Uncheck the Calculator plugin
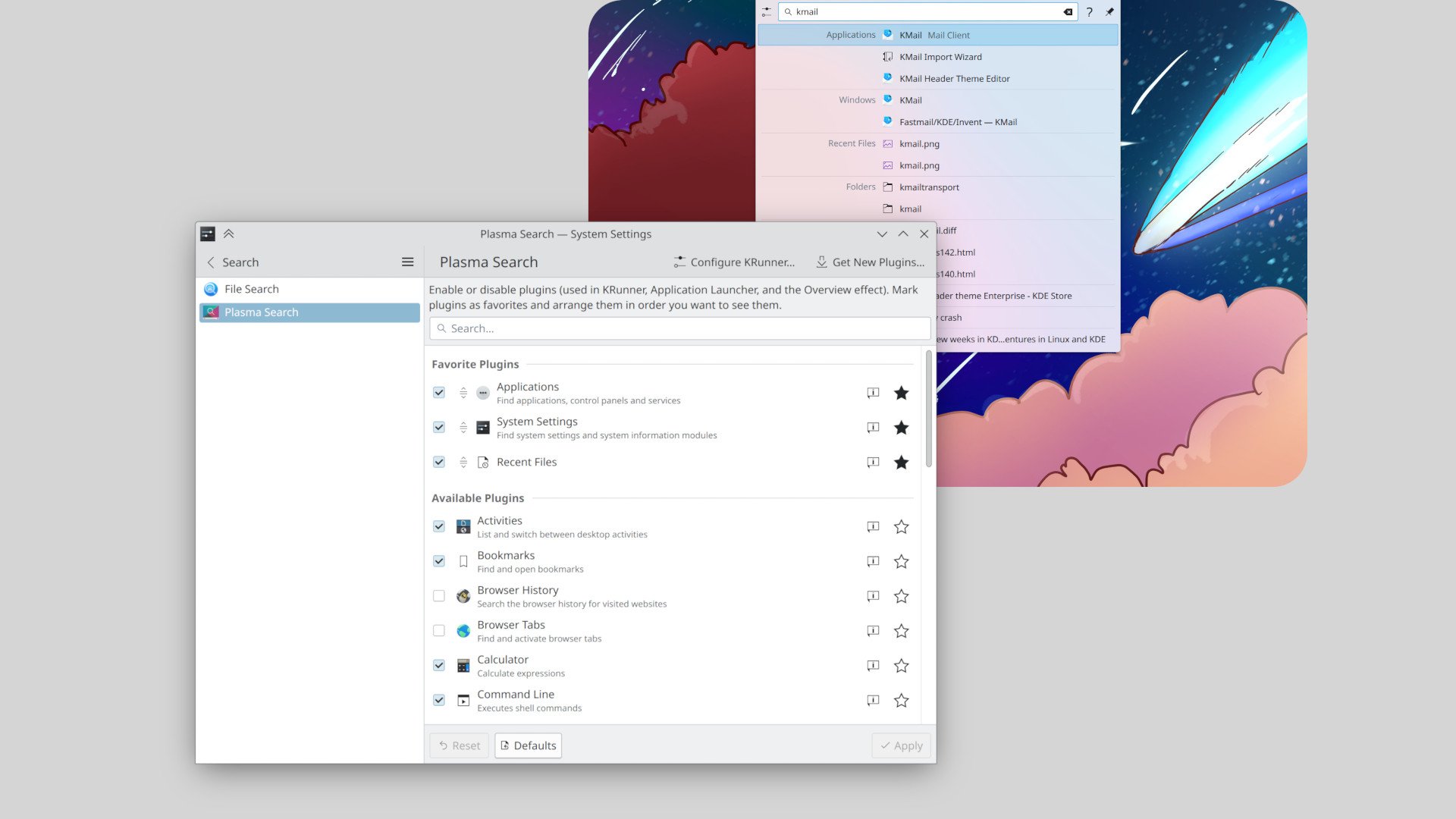This screenshot has width=1456, height=819. [439, 666]
